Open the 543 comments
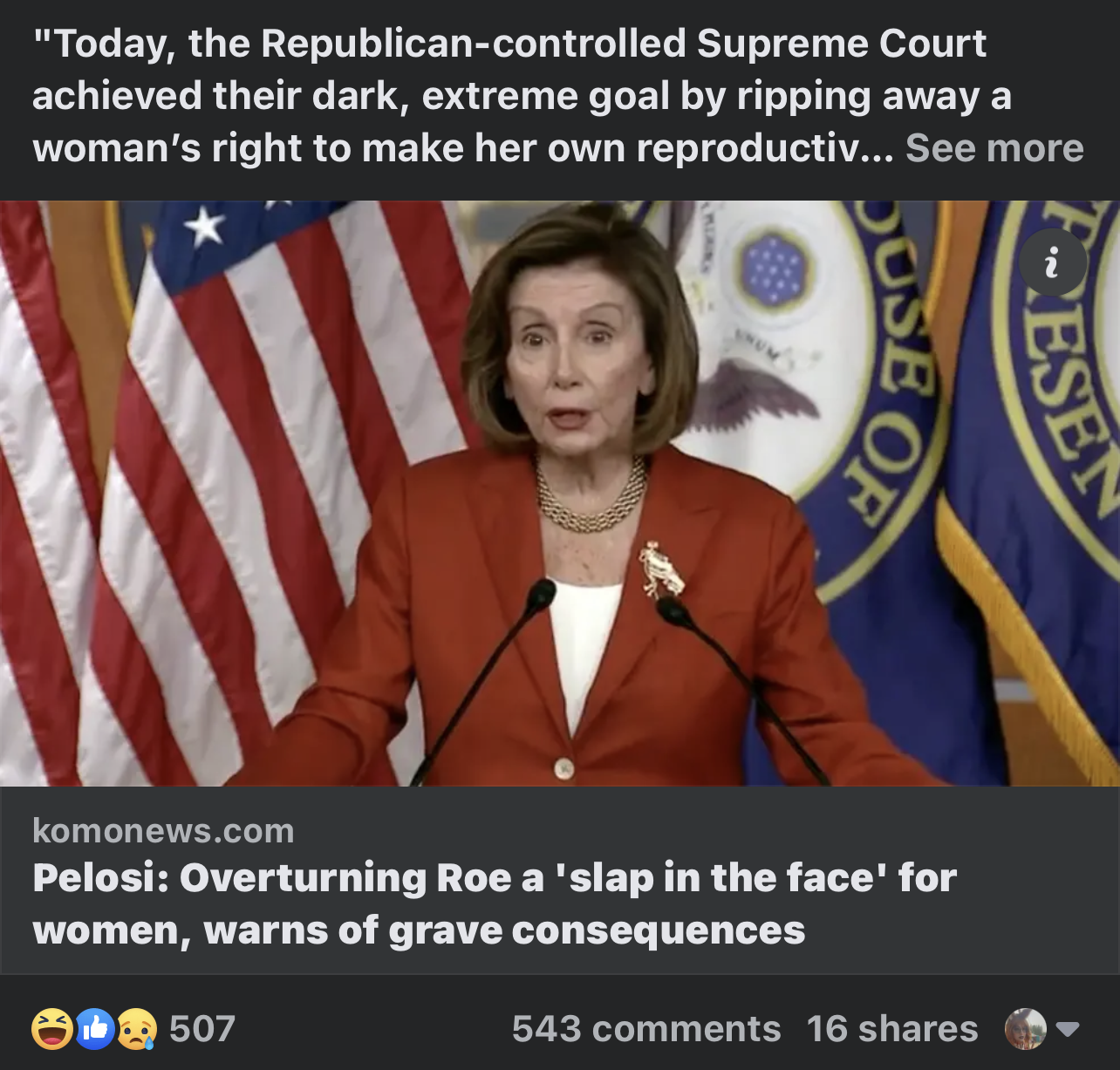This screenshot has height=1070, width=1120. point(646,1029)
